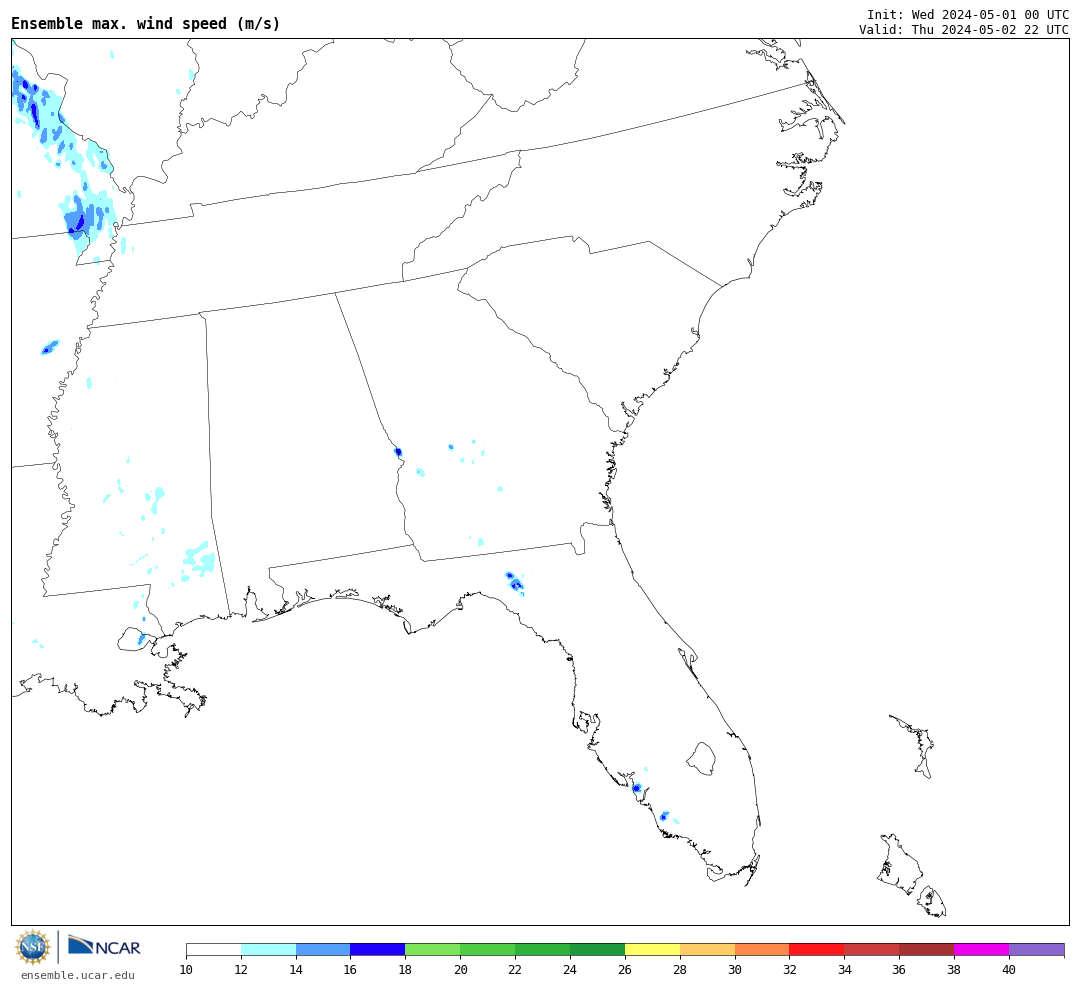Open the ensemble.ucar.edu link text

(x=78, y=975)
